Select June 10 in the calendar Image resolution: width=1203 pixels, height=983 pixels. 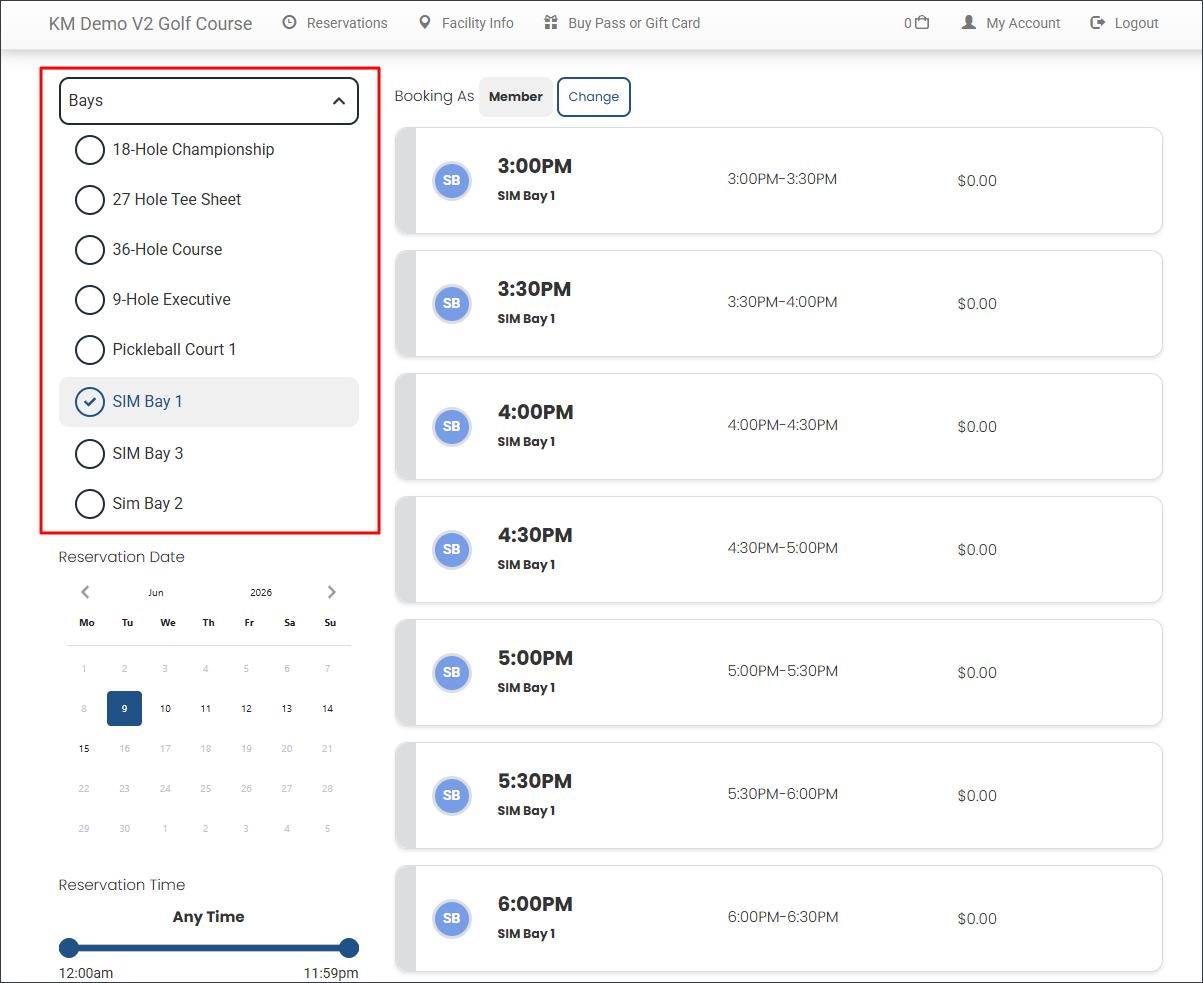coord(165,708)
